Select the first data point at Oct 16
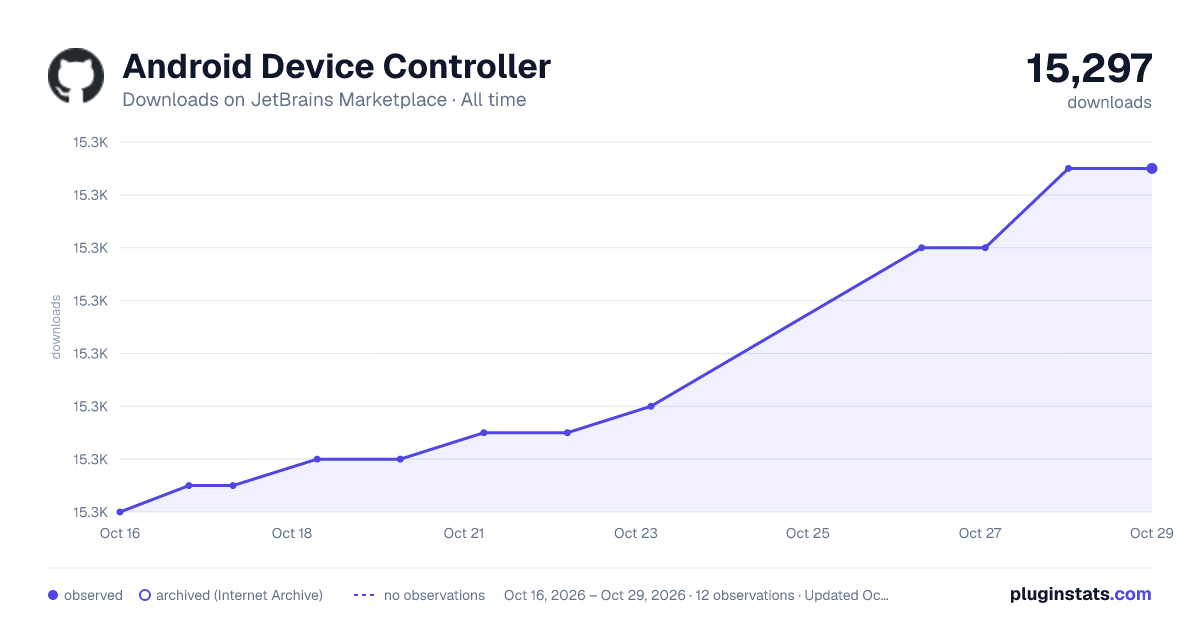 pos(120,512)
